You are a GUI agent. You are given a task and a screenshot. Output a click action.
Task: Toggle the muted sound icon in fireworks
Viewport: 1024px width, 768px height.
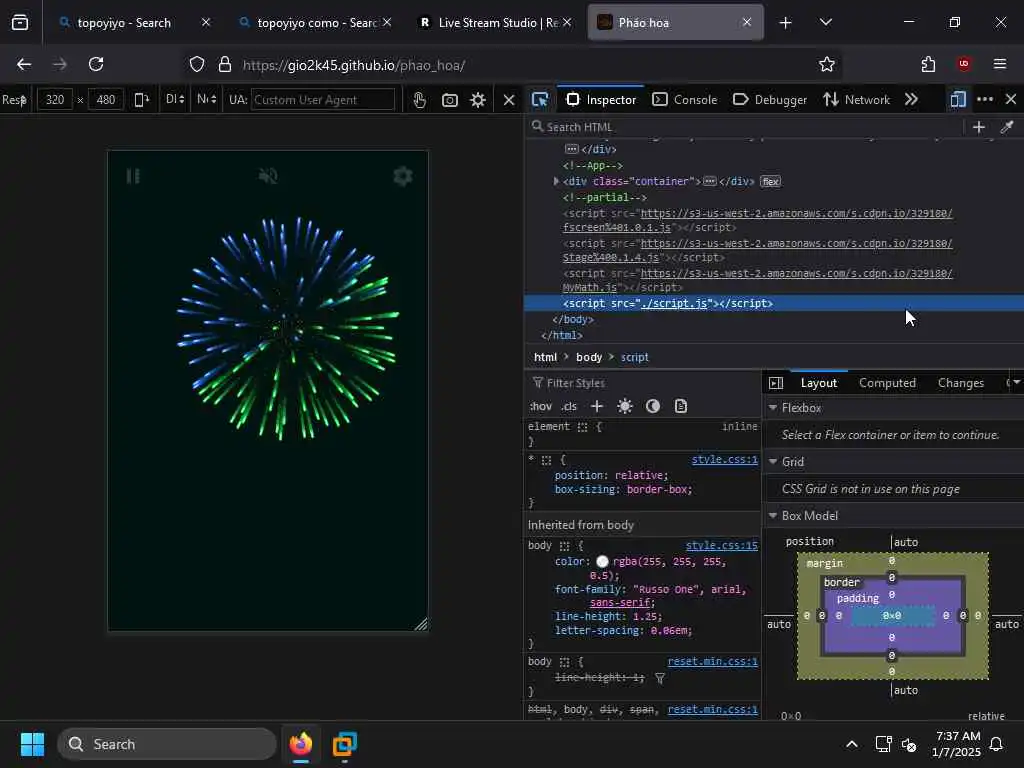tap(268, 176)
